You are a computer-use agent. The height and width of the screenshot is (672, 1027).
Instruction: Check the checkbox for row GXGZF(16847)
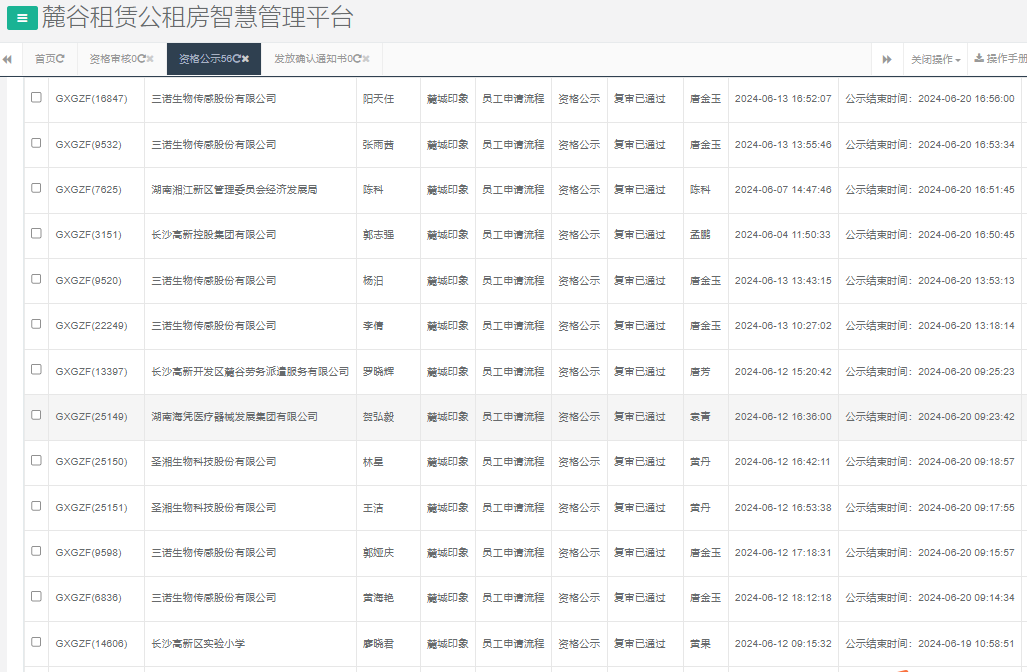(37, 98)
